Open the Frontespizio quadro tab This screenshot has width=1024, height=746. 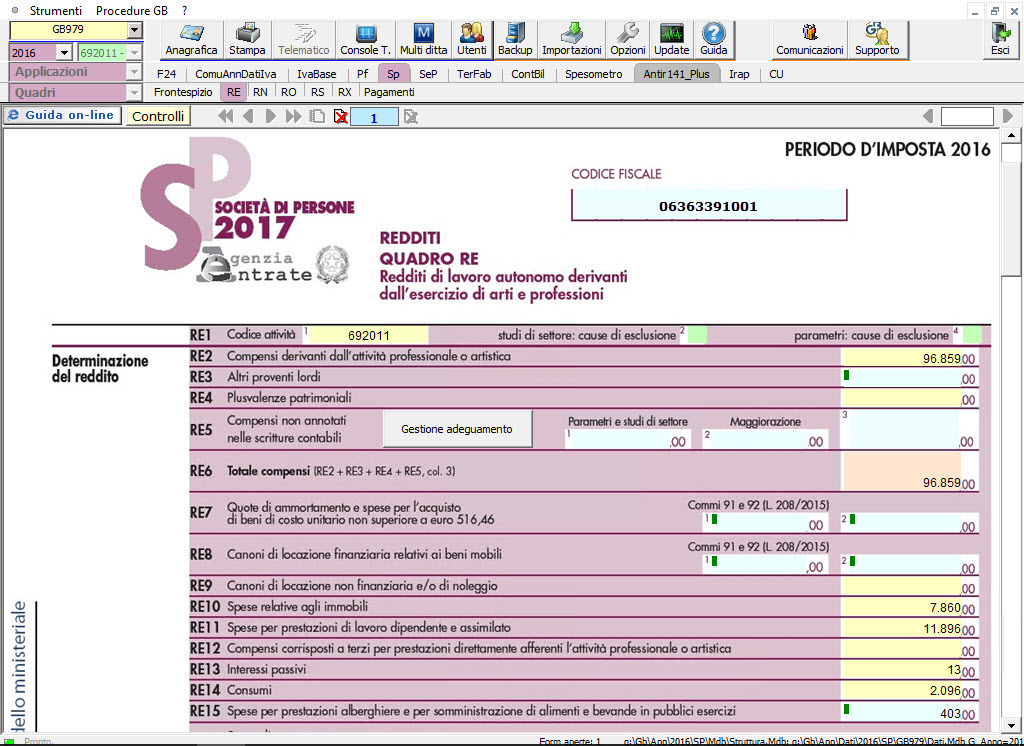tap(183, 92)
